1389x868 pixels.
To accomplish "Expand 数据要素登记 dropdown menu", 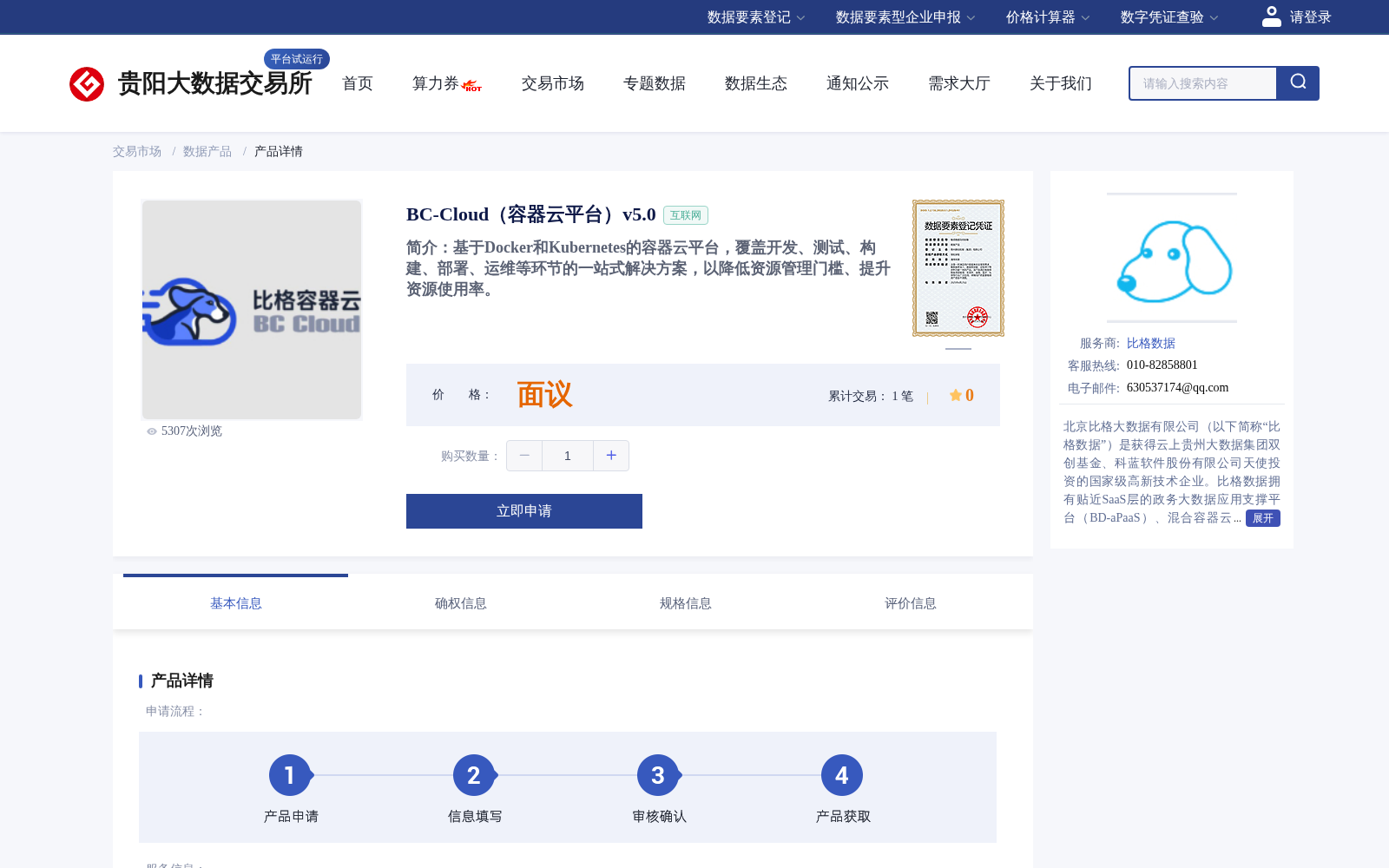I will click(x=756, y=17).
